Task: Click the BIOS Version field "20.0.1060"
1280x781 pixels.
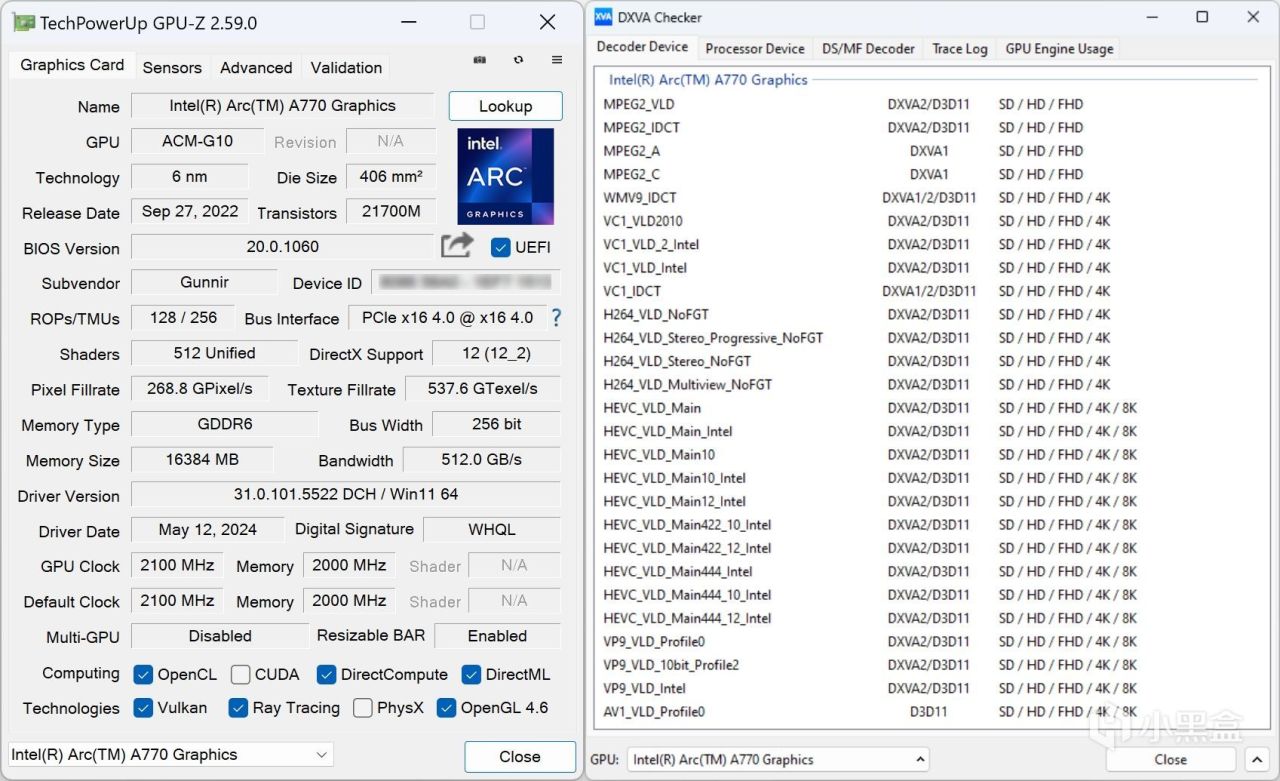Action: [x=282, y=247]
